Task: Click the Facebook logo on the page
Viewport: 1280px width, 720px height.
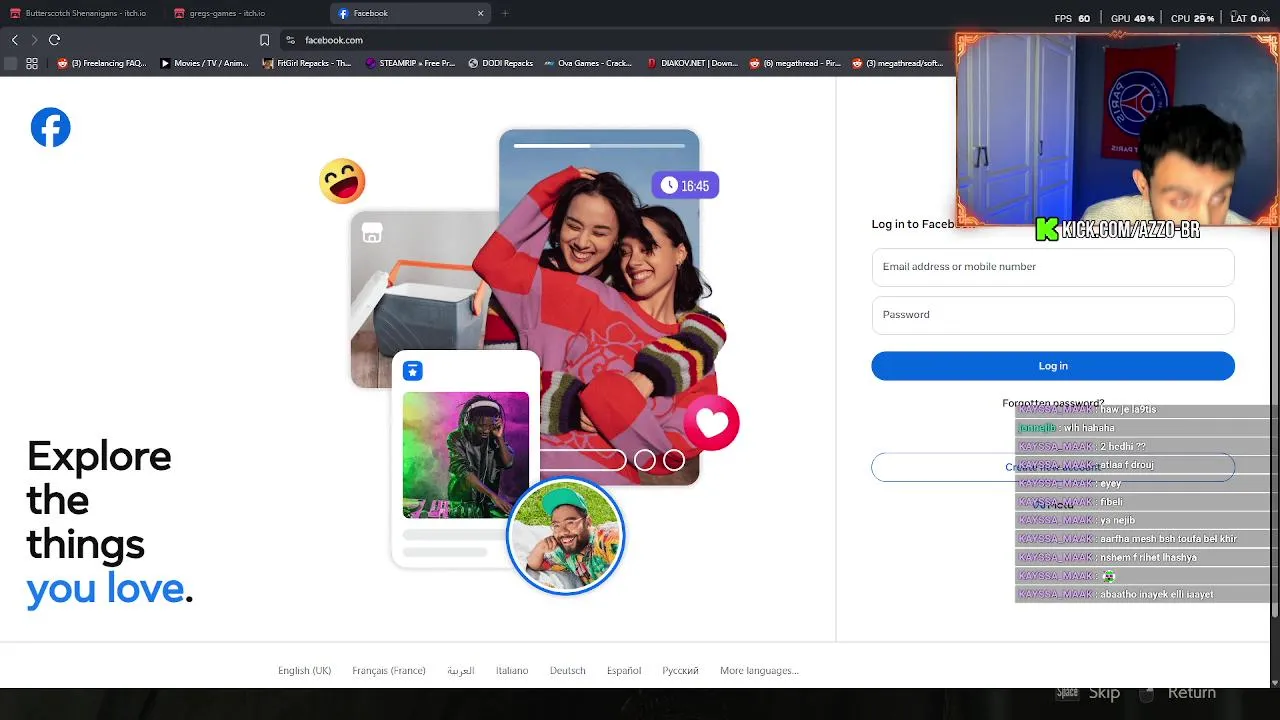Action: pyautogui.click(x=50, y=127)
